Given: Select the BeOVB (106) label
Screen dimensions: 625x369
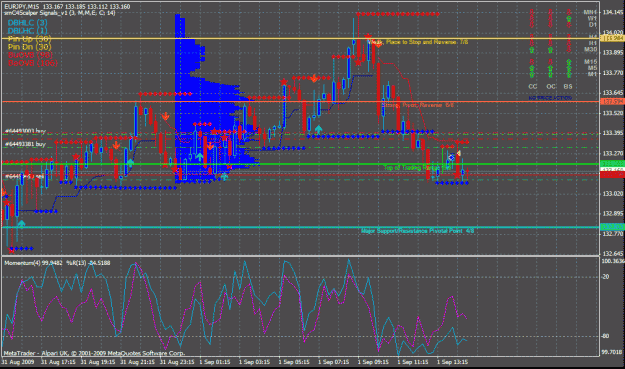Looking at the screenshot, I should pyautogui.click(x=33, y=63).
